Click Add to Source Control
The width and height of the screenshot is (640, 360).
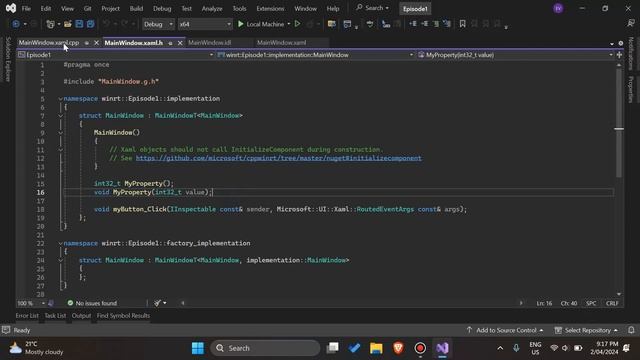(504, 330)
